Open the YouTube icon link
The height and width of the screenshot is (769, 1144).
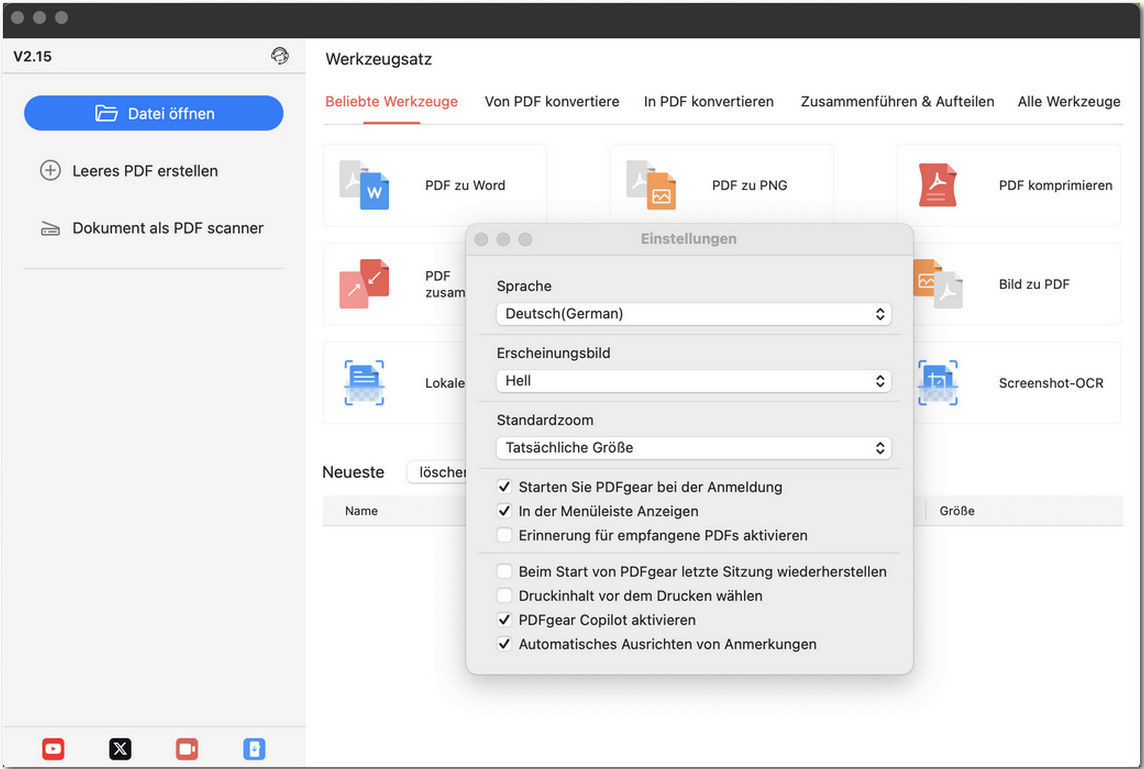pos(53,748)
